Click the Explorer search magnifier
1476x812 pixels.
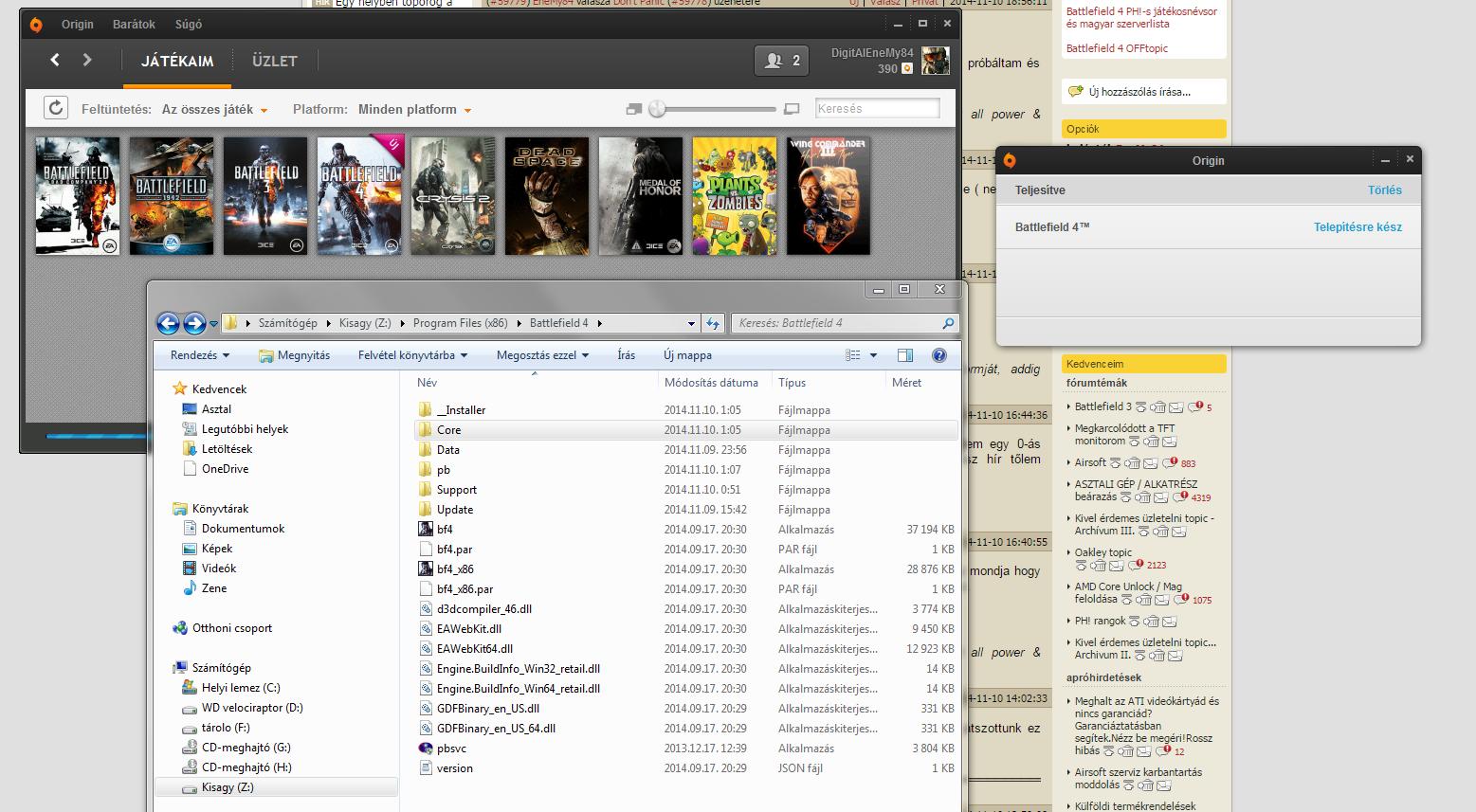click(x=948, y=323)
